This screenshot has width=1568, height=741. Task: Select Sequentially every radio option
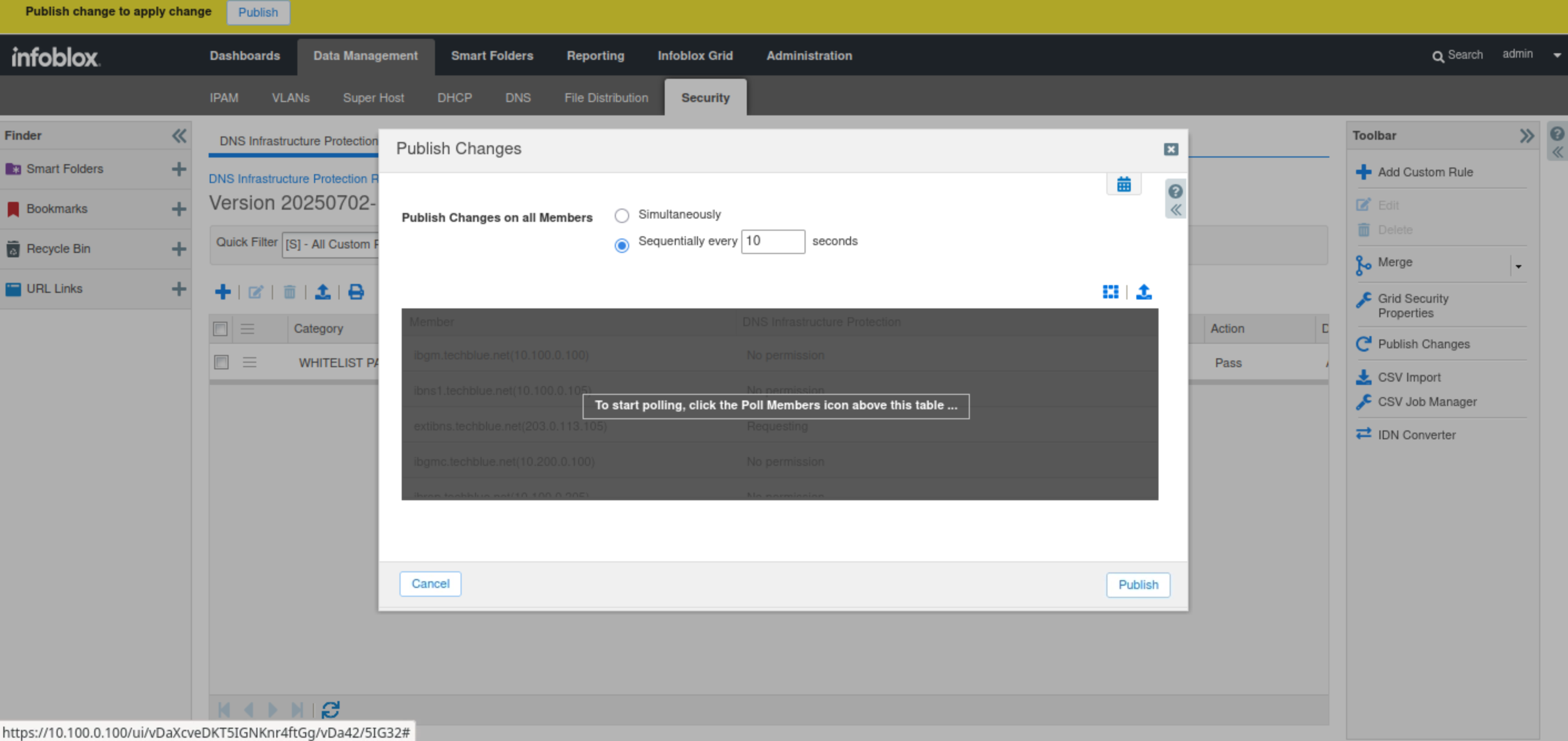621,245
